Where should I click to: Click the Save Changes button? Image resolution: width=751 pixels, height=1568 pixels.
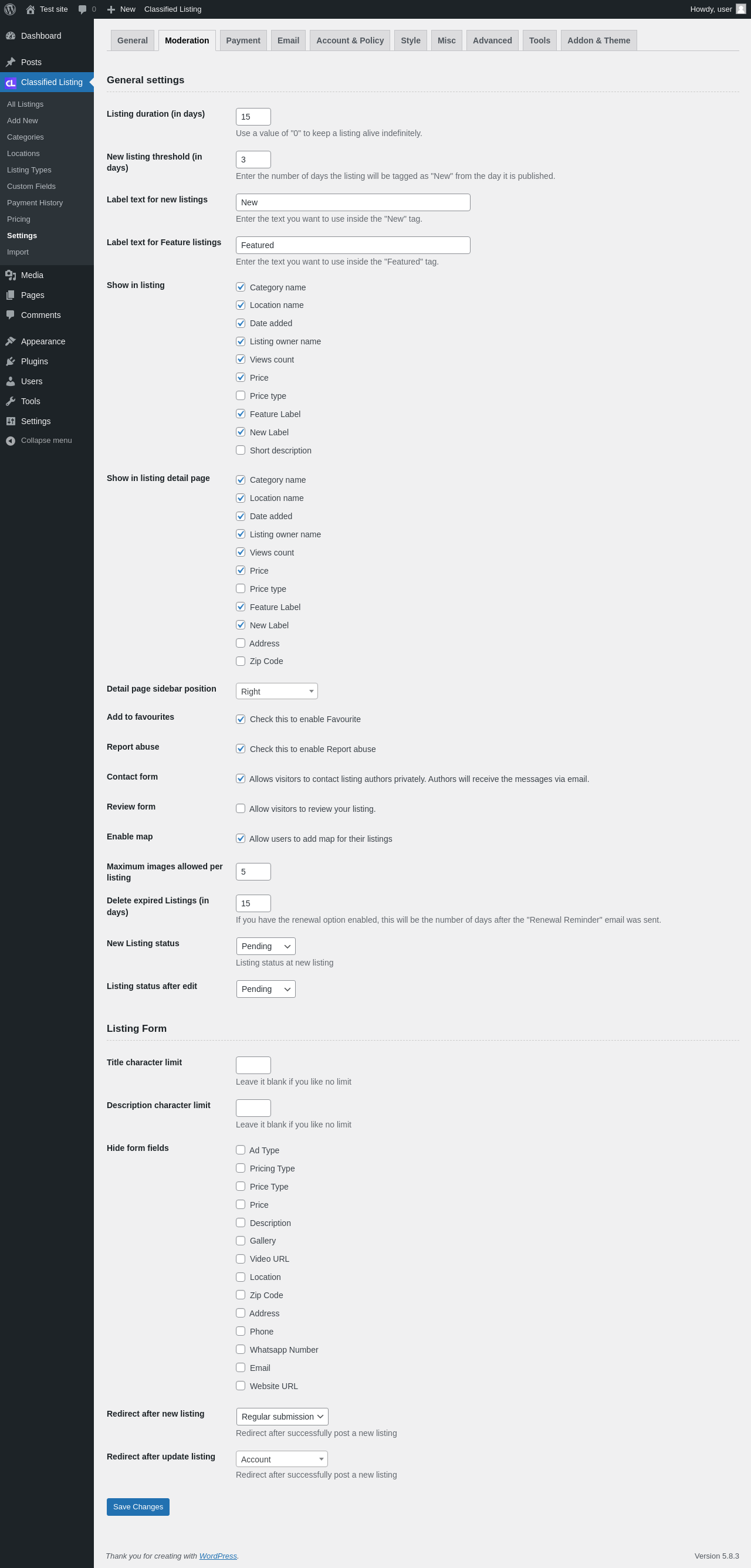pos(137,1507)
